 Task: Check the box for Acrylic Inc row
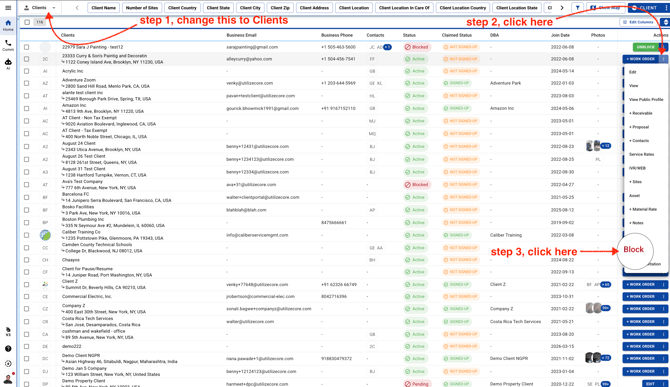click(x=26, y=71)
